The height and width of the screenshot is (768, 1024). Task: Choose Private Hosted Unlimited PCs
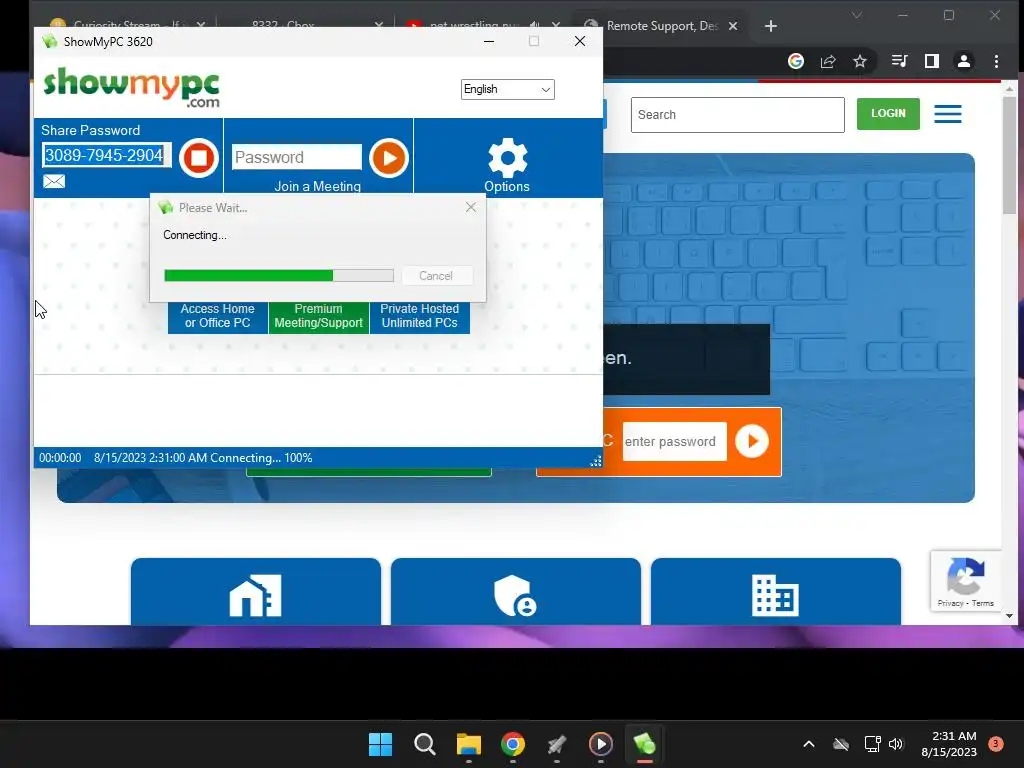click(x=420, y=316)
